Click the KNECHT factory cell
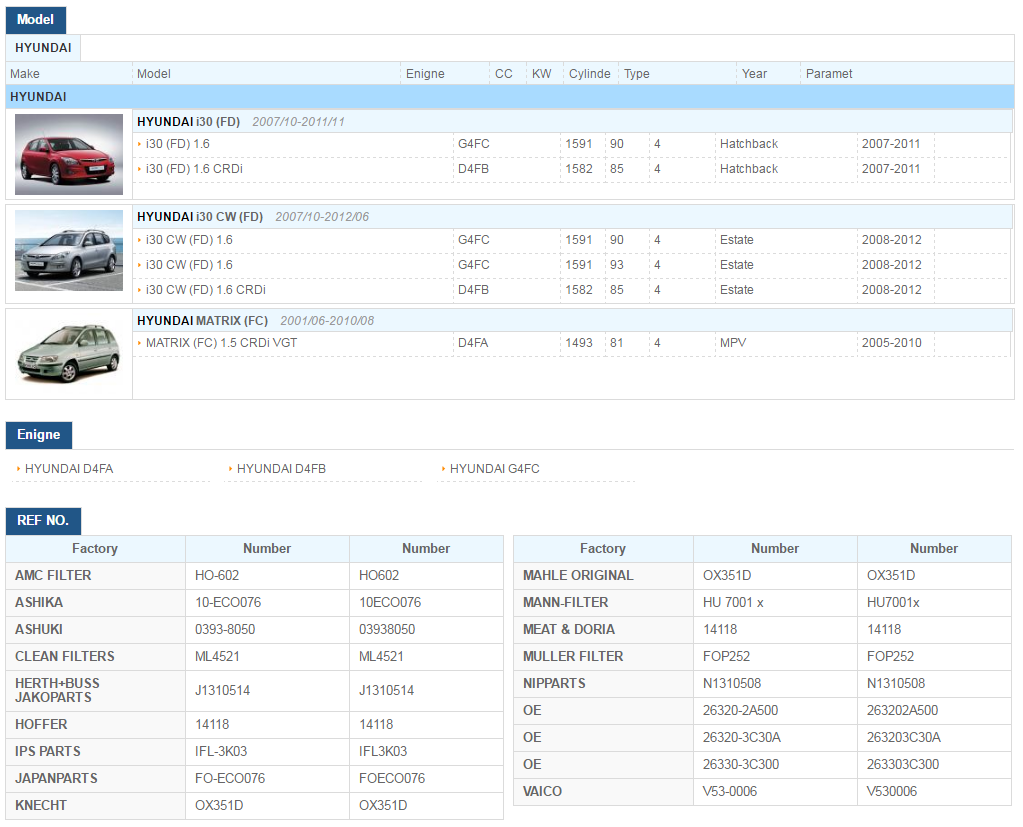 click(x=96, y=805)
